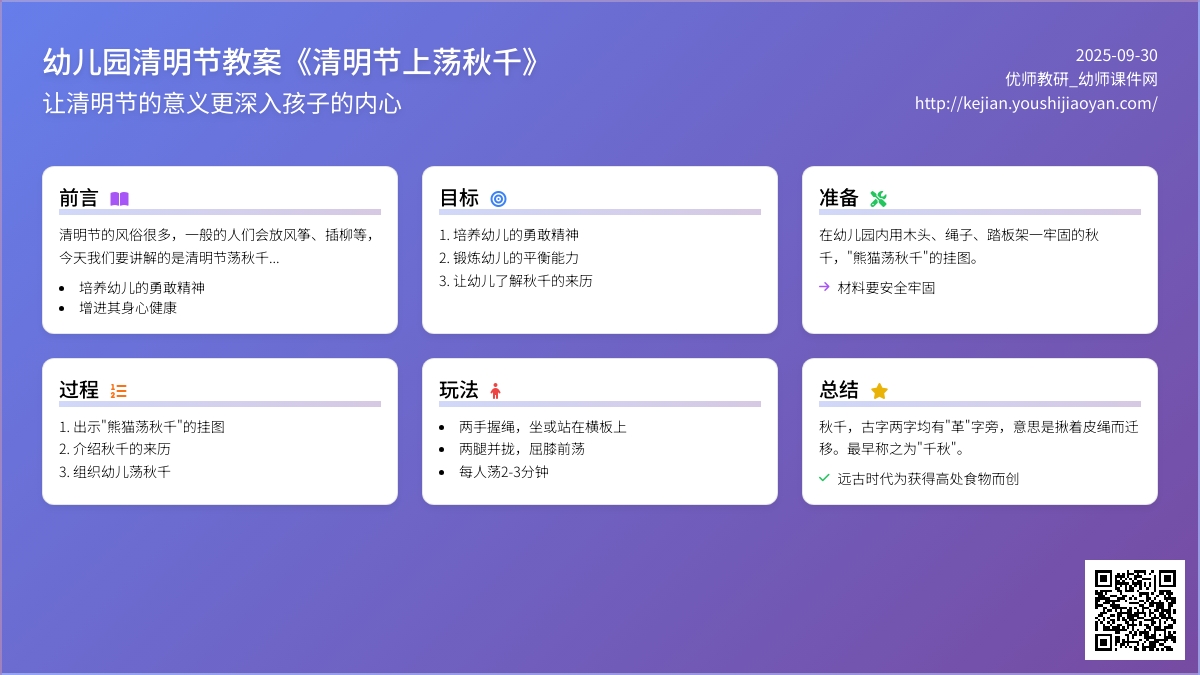This screenshot has height=675, width=1200.
Task: Click bullet item 每人荡2-3分钟
Action: coord(503,472)
